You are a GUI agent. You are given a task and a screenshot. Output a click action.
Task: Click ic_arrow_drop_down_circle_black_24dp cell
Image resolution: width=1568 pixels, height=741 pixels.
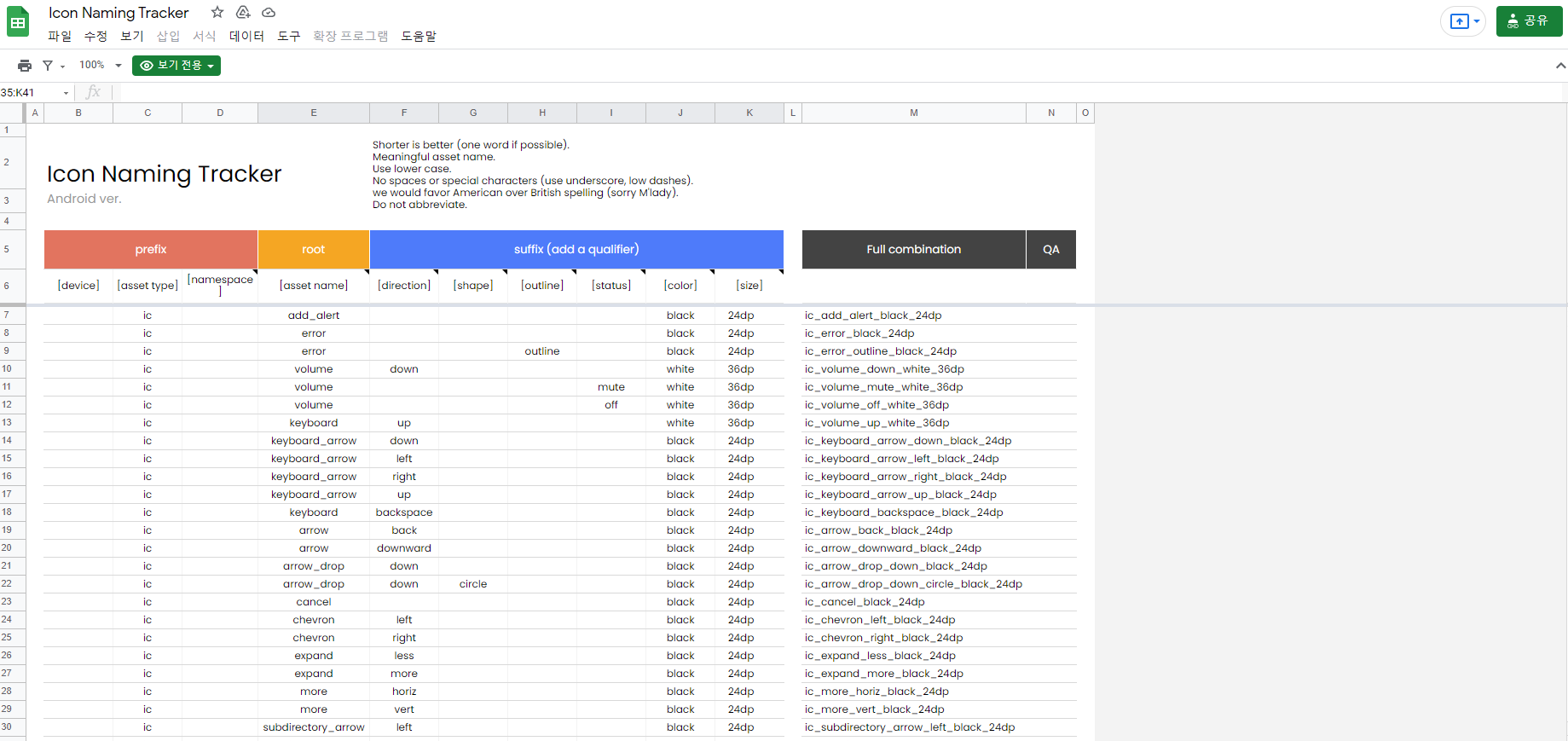coord(914,584)
